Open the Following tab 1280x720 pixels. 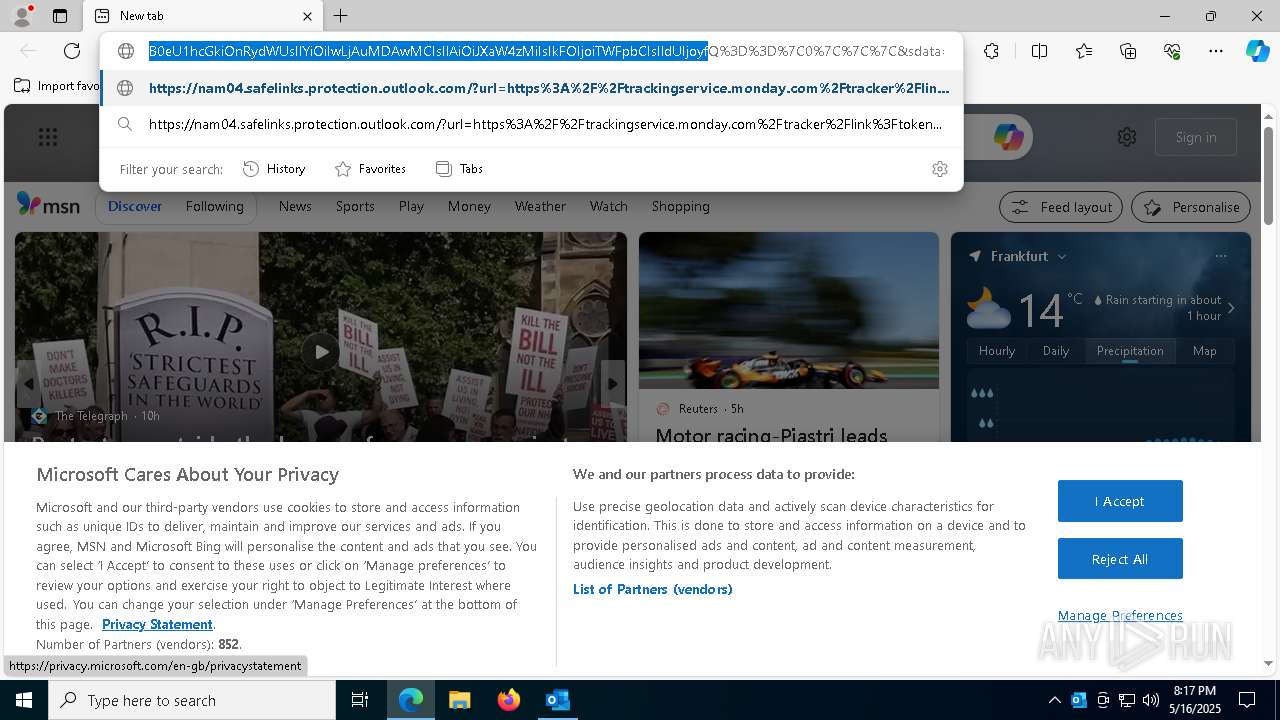215,206
